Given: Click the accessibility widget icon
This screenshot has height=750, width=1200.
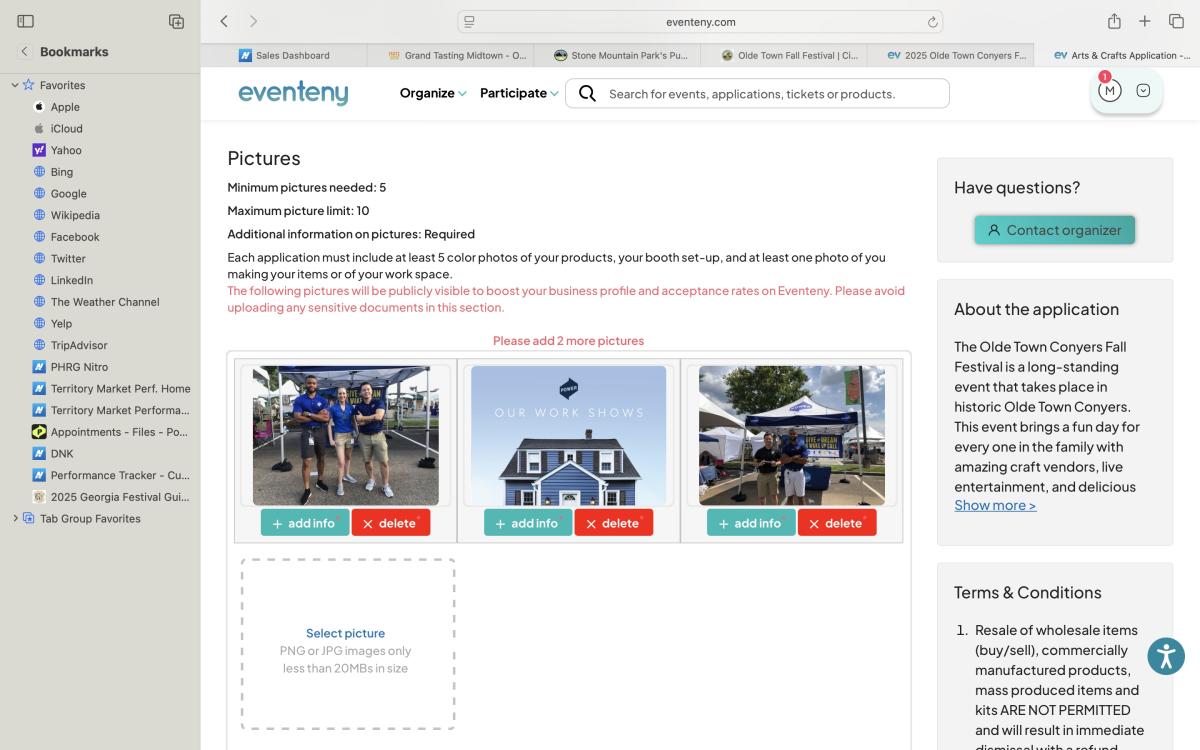Looking at the screenshot, I should click(1166, 657).
